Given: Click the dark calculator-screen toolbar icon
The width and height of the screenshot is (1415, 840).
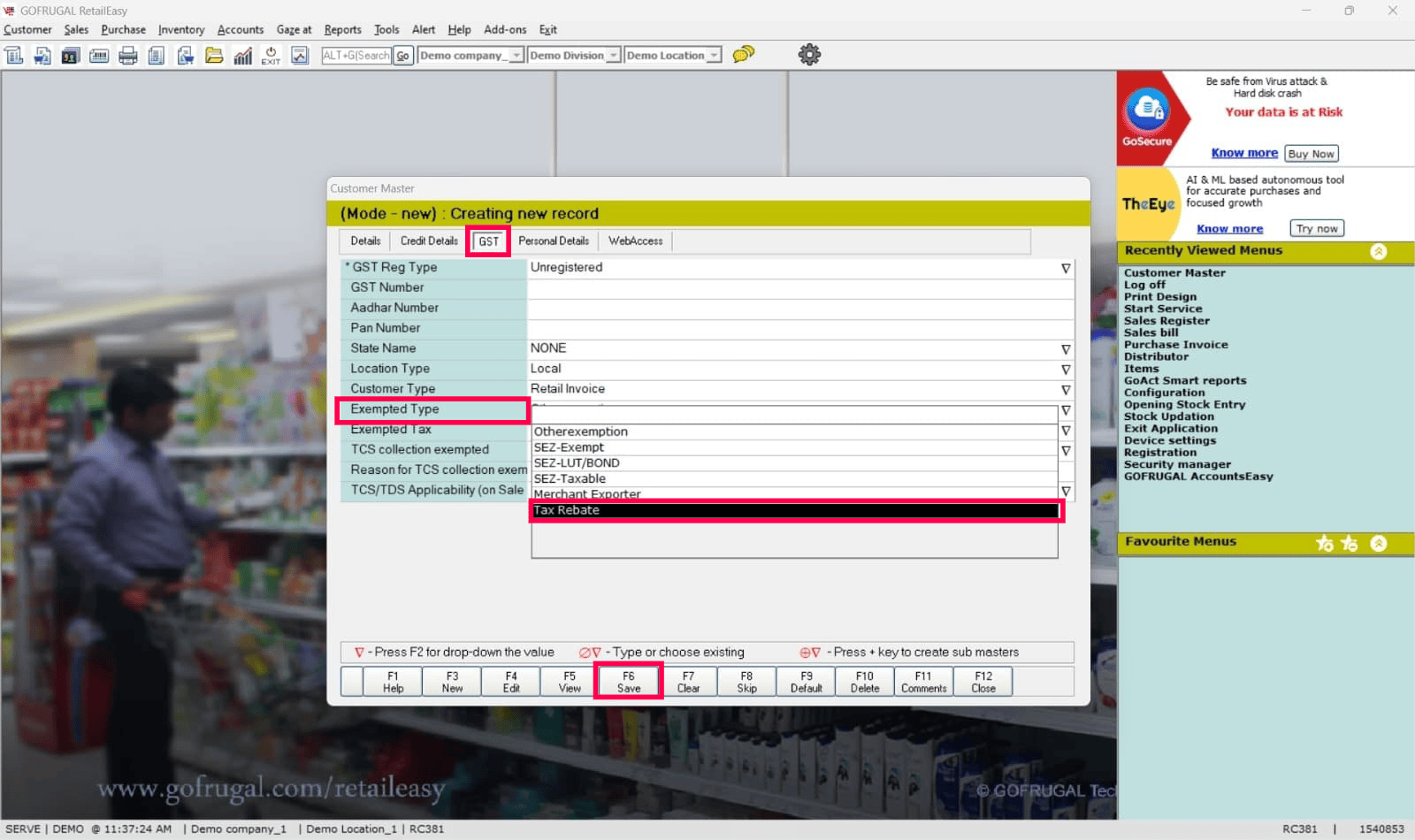Looking at the screenshot, I should pyautogui.click(x=71, y=56).
